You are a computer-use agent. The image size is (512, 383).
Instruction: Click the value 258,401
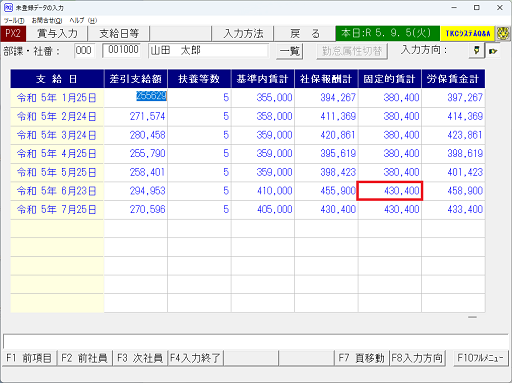point(147,172)
